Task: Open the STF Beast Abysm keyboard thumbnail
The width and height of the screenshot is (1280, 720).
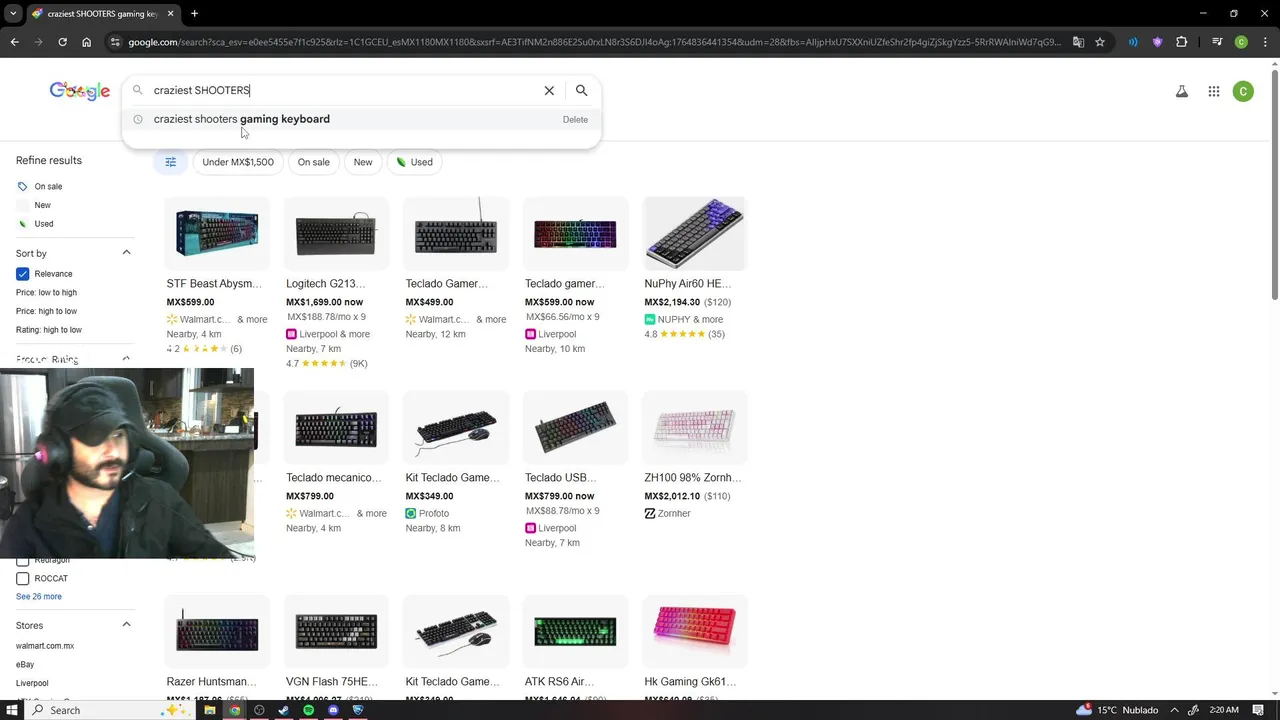Action: [217, 234]
